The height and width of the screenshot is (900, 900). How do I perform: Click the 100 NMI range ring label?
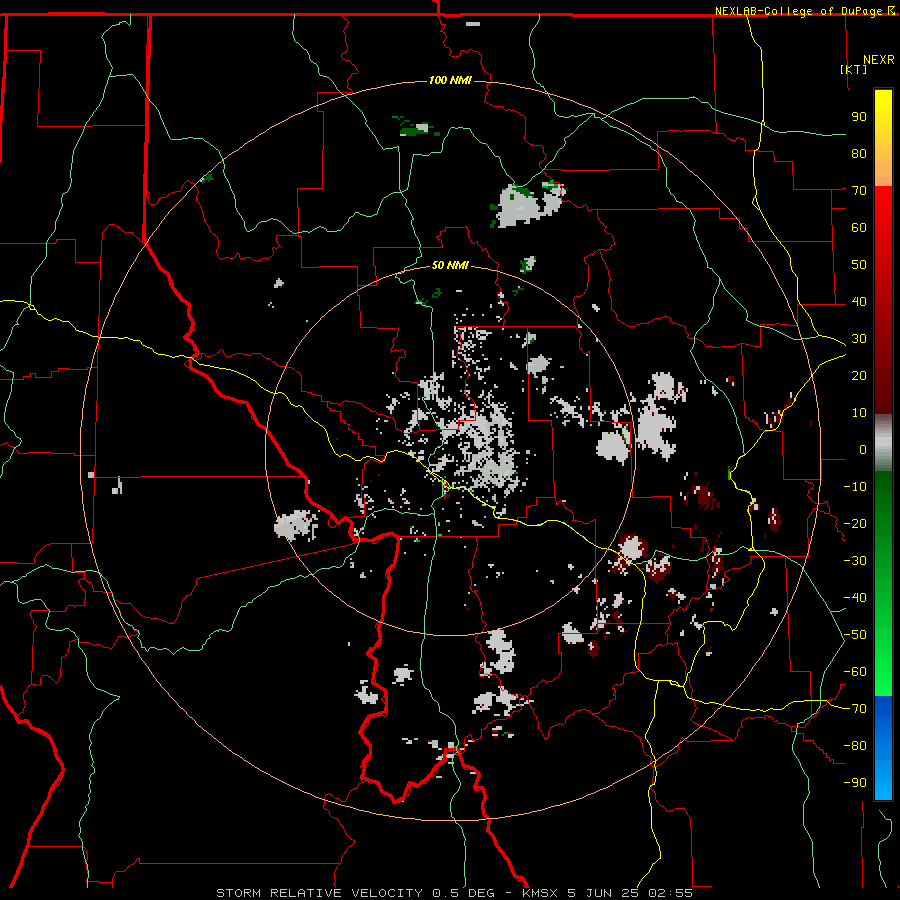(450, 80)
